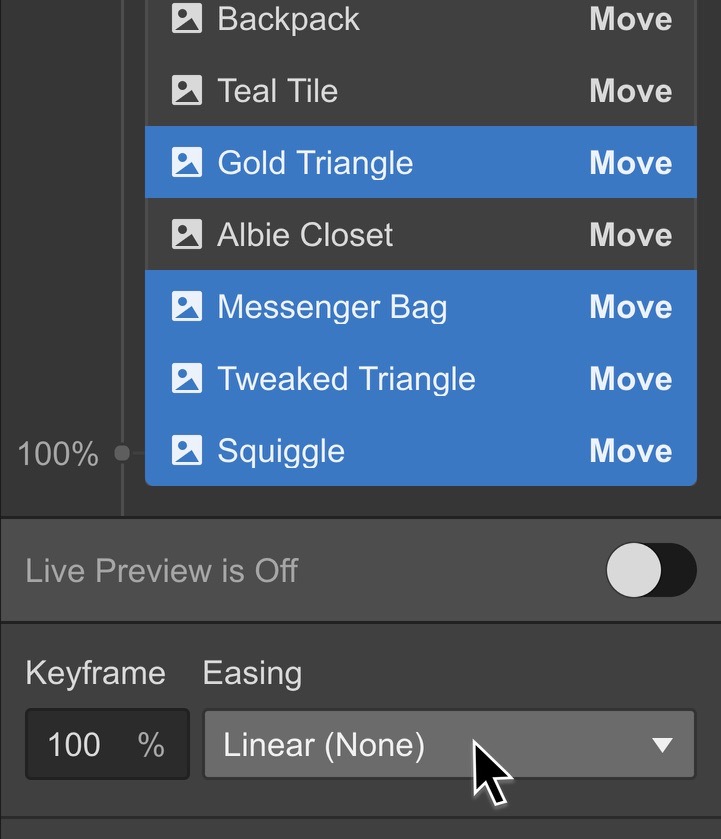Click the image icon beside Albie Closet
This screenshot has width=721, height=839.
click(x=187, y=234)
